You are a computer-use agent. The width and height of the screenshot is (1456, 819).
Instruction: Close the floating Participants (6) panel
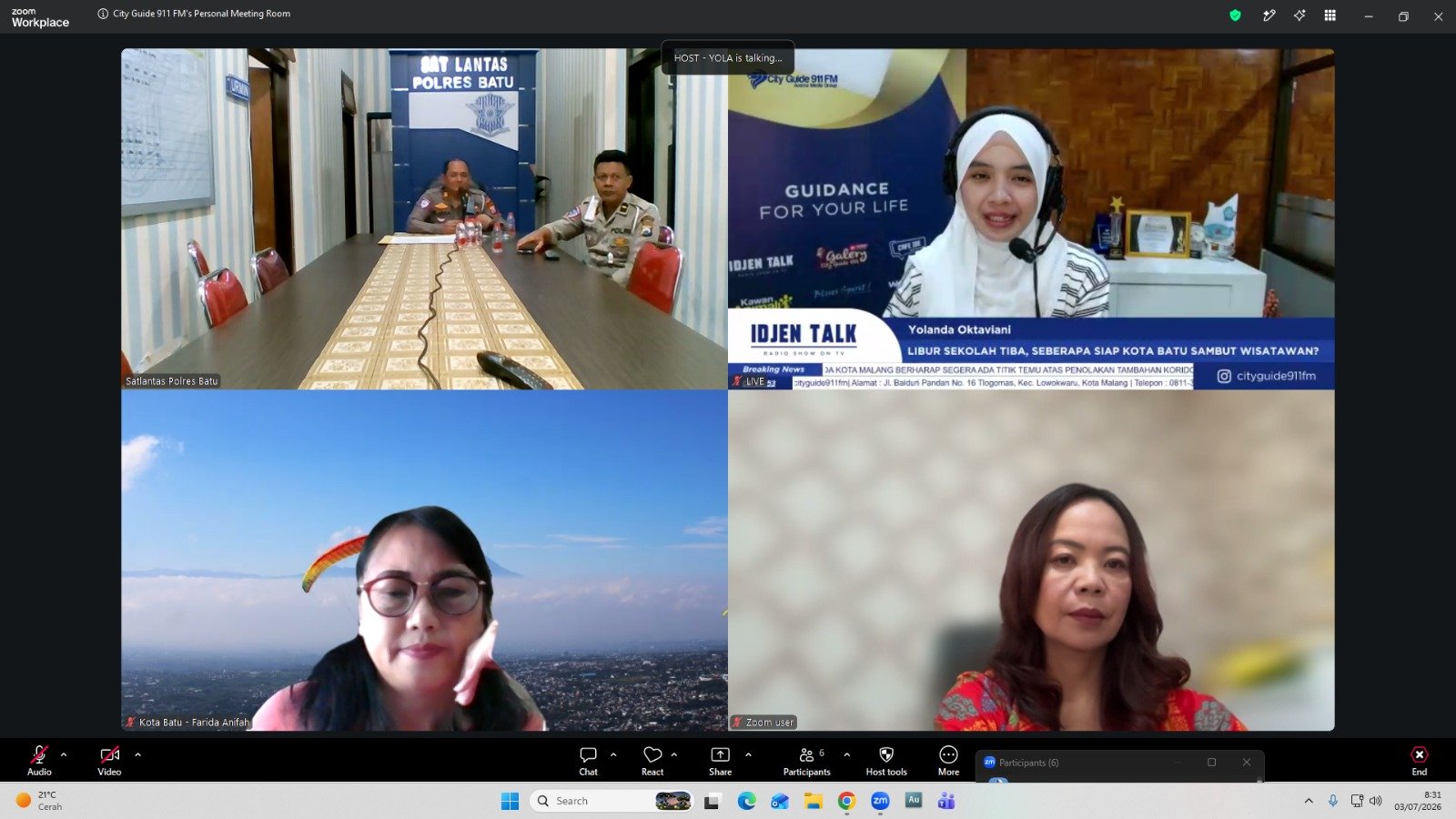click(1247, 763)
